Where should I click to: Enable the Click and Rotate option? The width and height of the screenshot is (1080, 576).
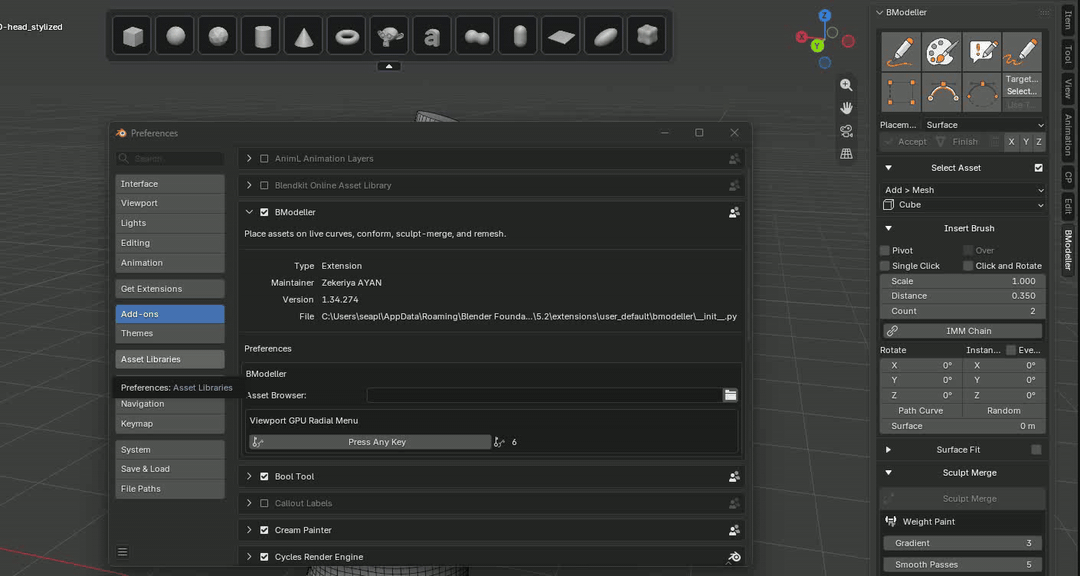pyautogui.click(x=968, y=266)
